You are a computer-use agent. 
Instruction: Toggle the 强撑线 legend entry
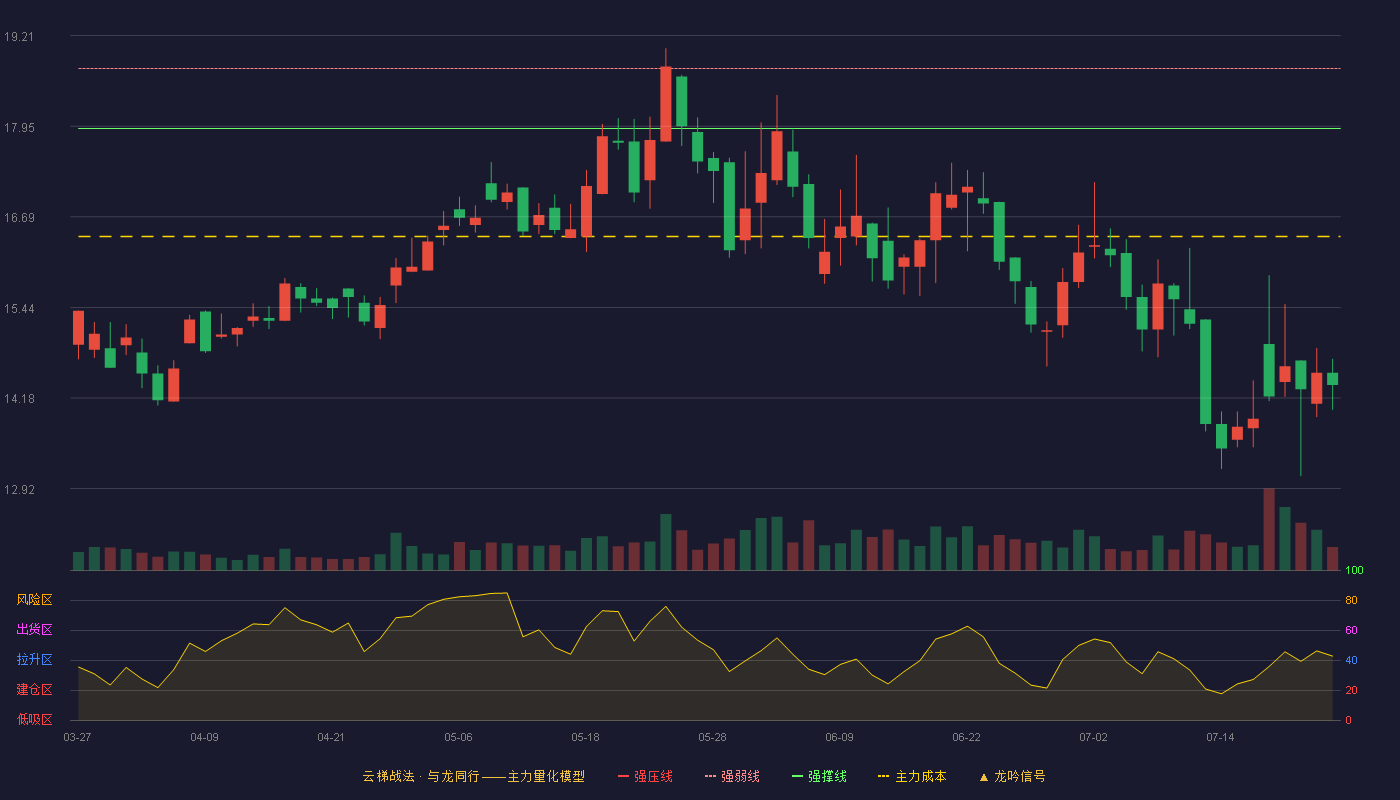pos(819,776)
